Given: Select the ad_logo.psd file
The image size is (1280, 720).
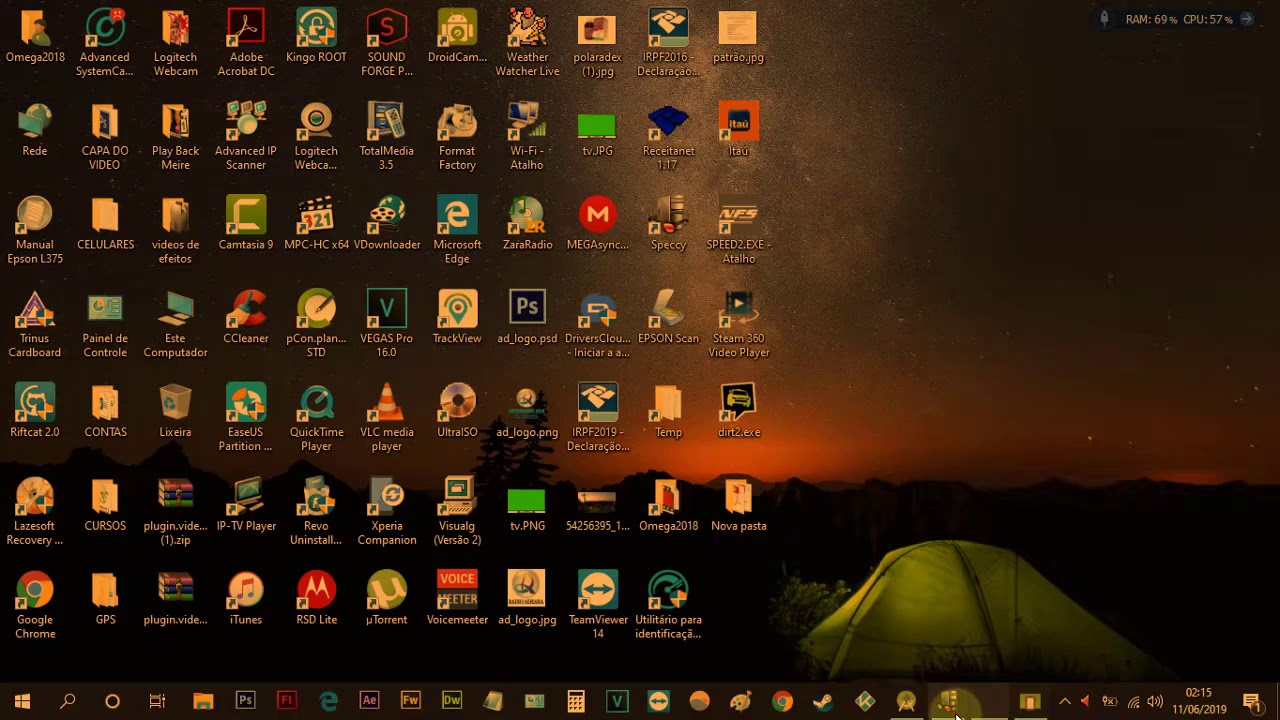Looking at the screenshot, I should (x=527, y=317).
